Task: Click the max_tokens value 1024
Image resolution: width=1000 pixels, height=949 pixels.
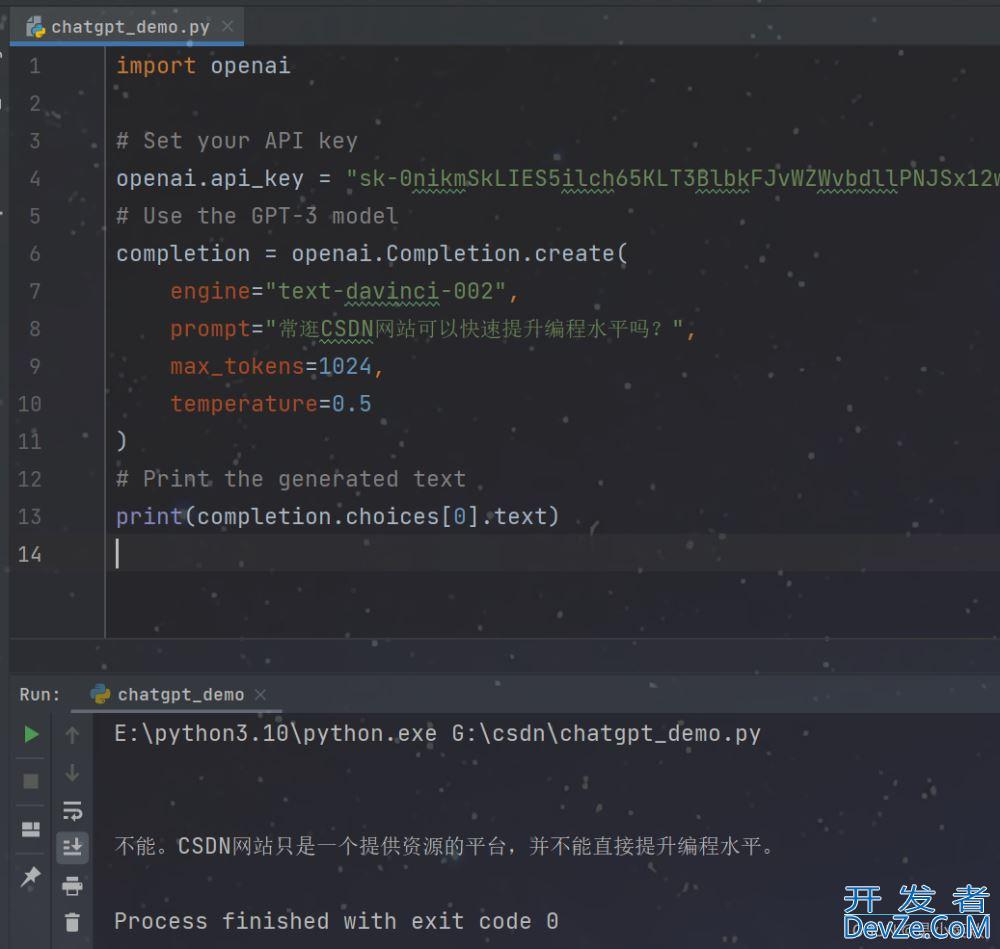Action: coord(345,367)
